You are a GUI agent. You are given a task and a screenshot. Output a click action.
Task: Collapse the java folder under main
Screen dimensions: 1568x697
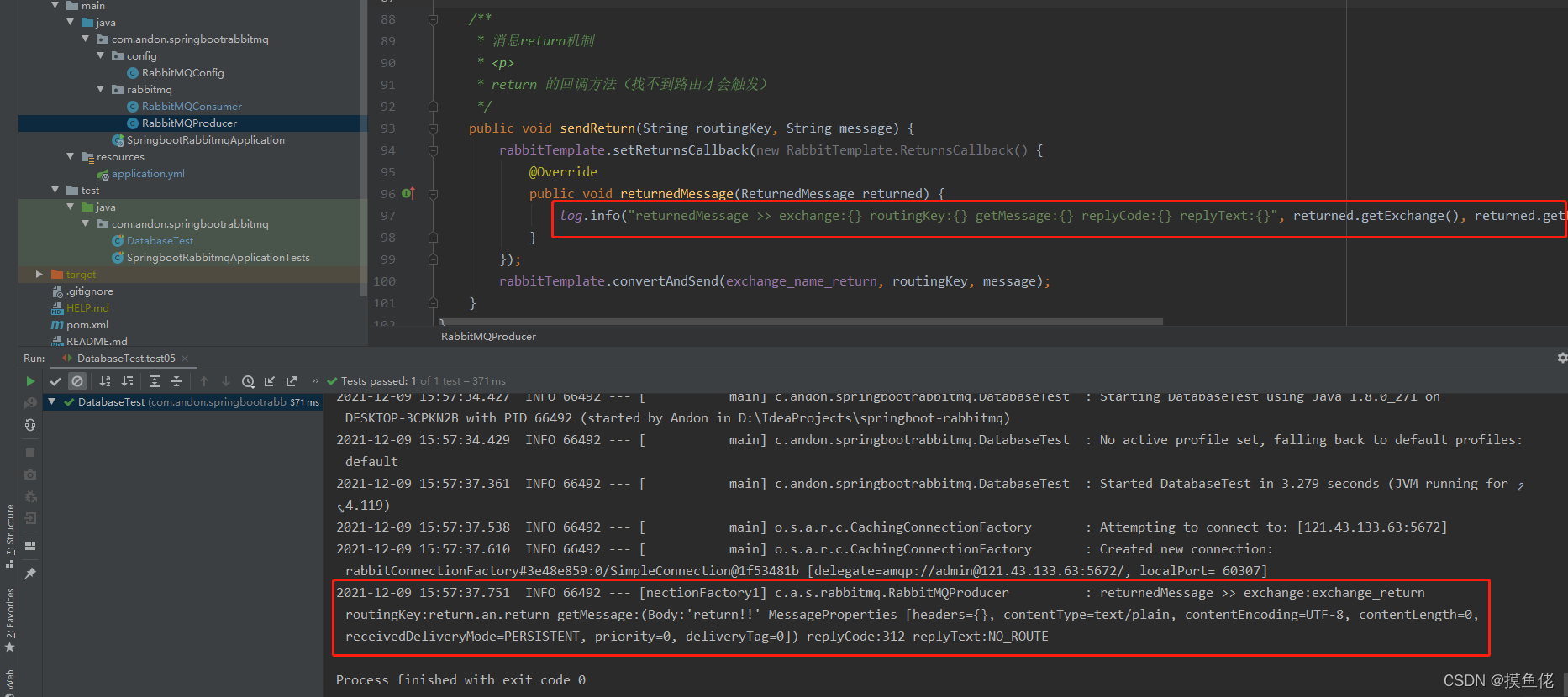point(71,23)
